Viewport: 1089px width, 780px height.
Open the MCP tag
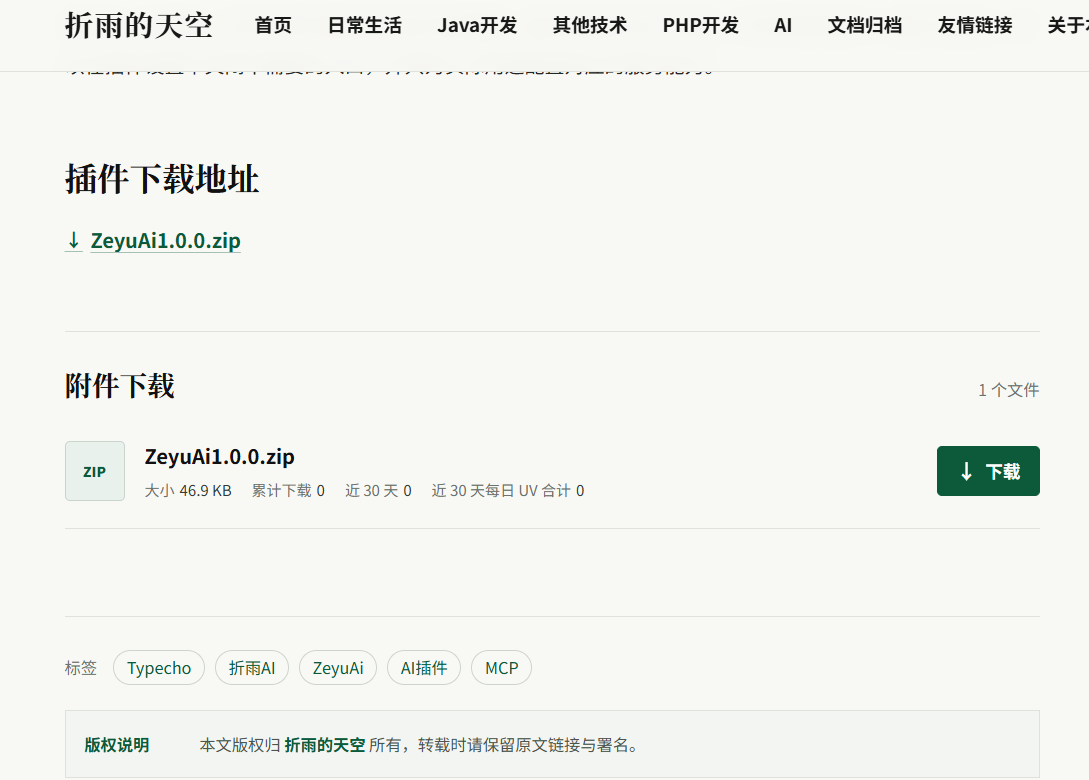(x=501, y=667)
